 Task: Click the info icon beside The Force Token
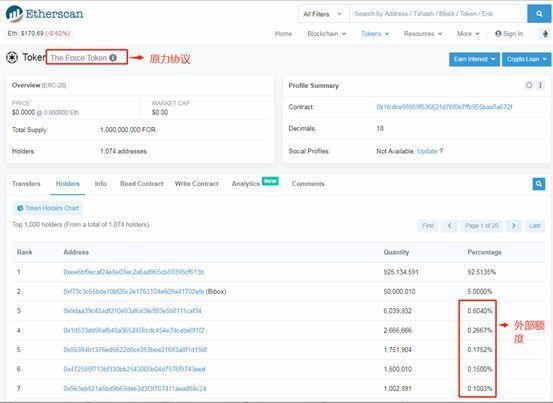coord(113,58)
